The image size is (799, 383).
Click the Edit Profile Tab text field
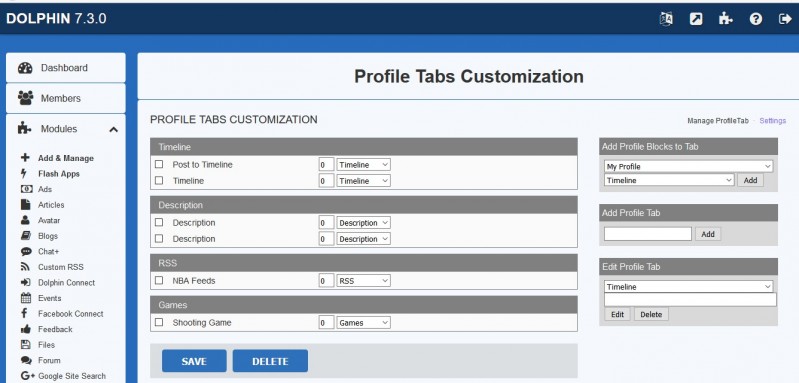pos(690,299)
